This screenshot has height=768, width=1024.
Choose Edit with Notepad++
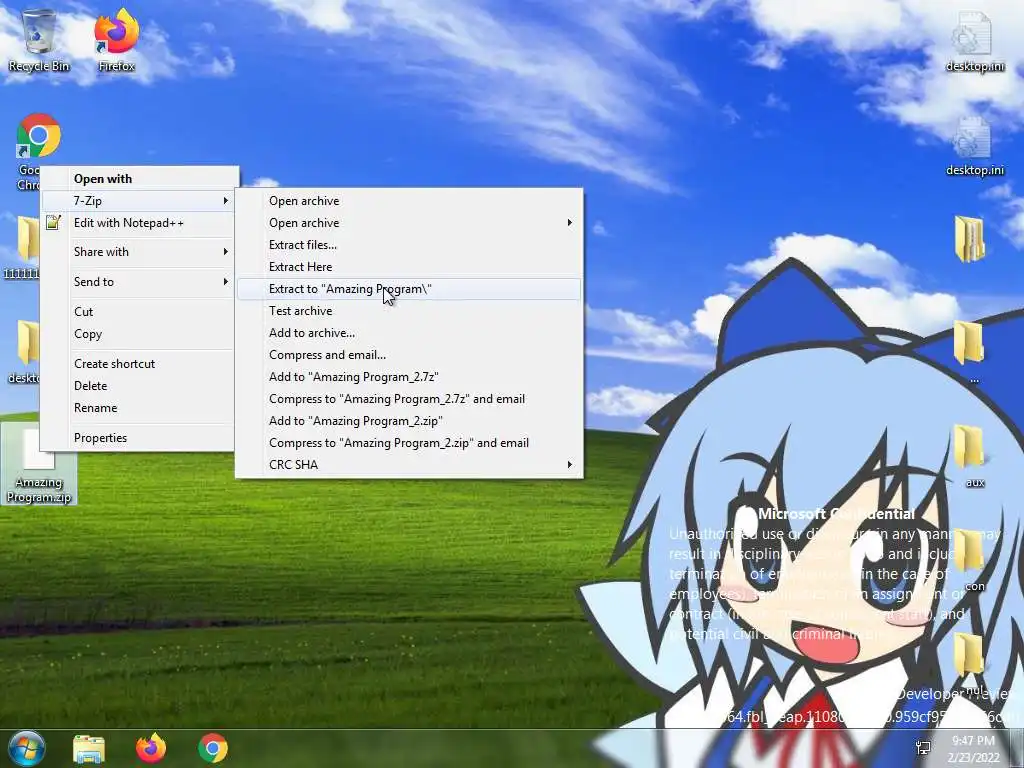coord(138,223)
